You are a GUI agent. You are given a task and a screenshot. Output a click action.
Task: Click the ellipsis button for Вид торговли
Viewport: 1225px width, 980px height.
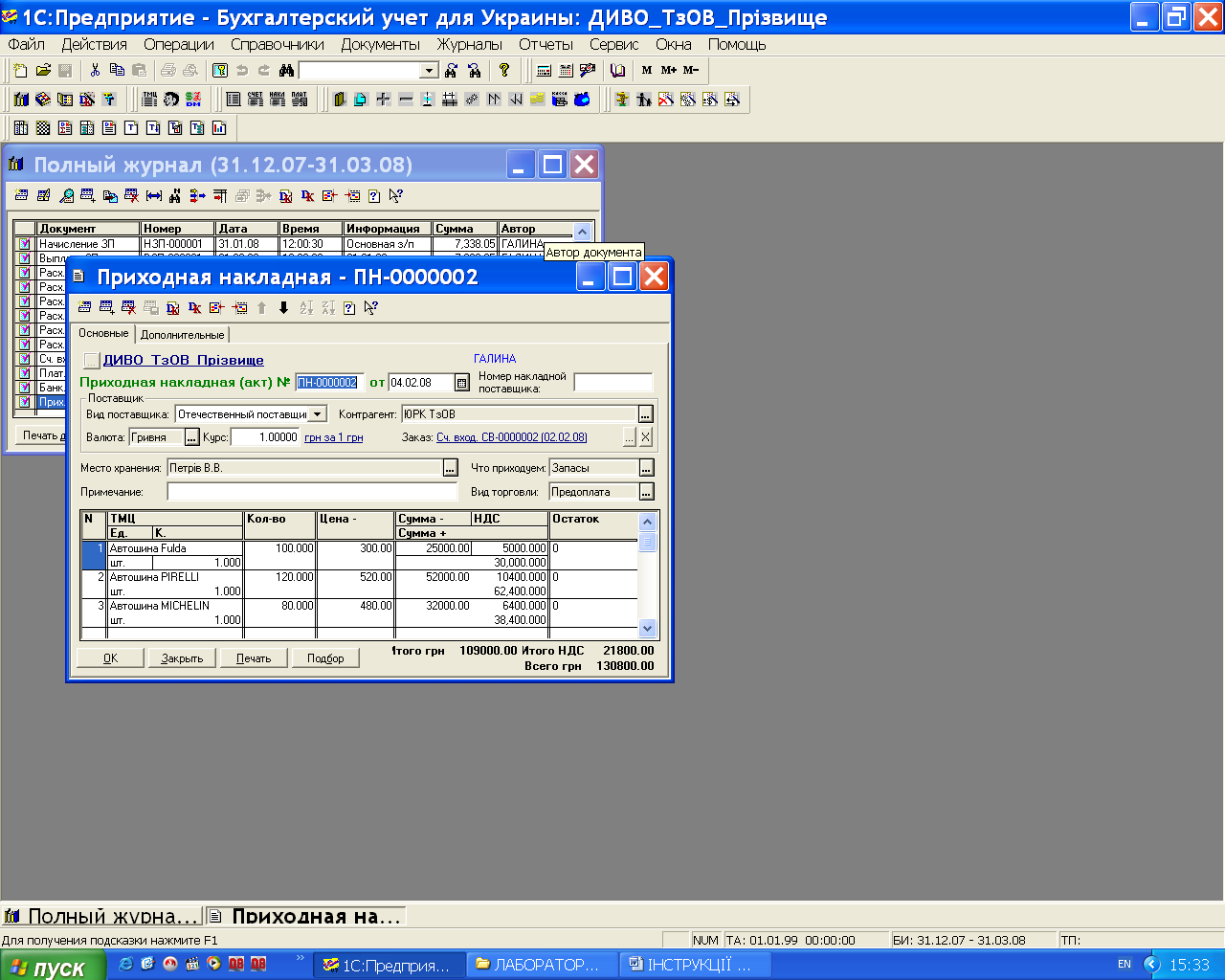[x=647, y=492]
